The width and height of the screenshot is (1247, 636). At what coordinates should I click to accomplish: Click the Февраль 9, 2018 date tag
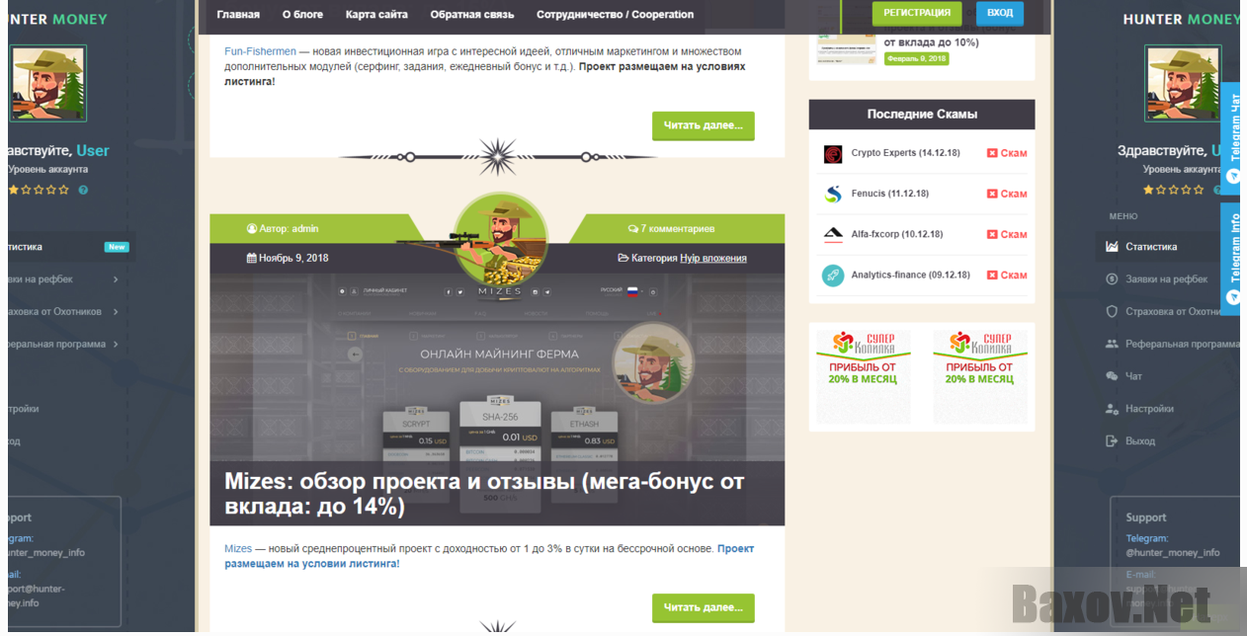916,59
